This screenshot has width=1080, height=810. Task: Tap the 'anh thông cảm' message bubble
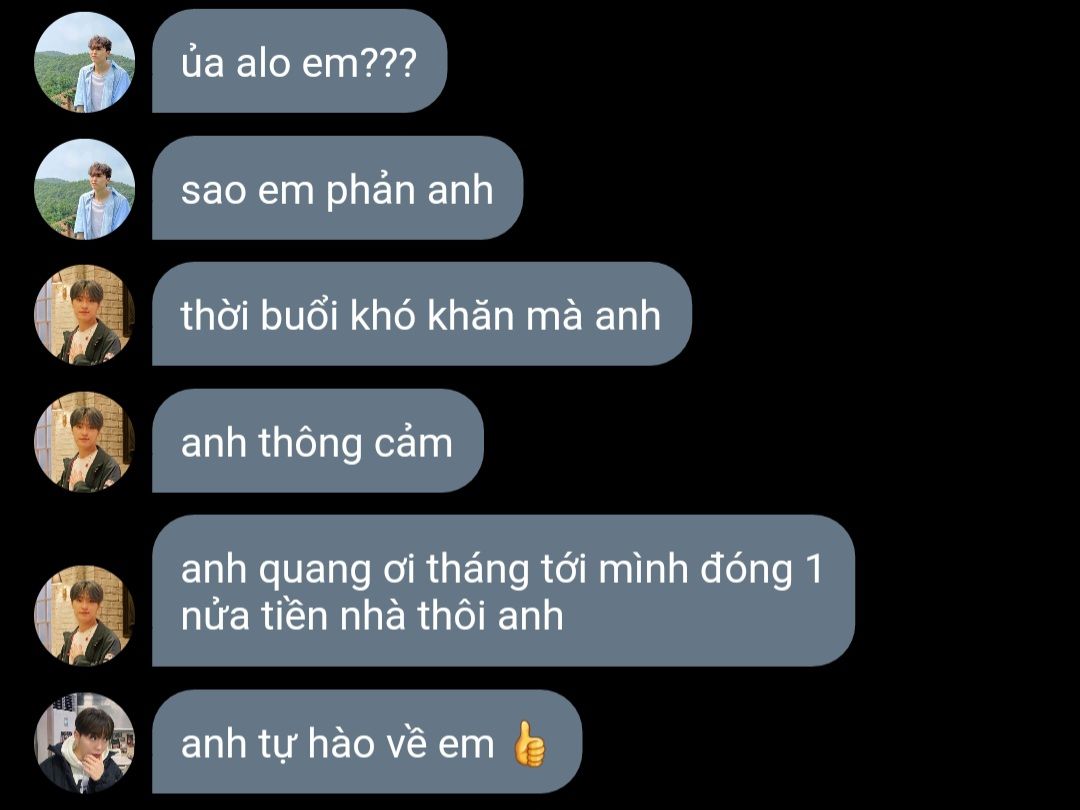tap(318, 441)
